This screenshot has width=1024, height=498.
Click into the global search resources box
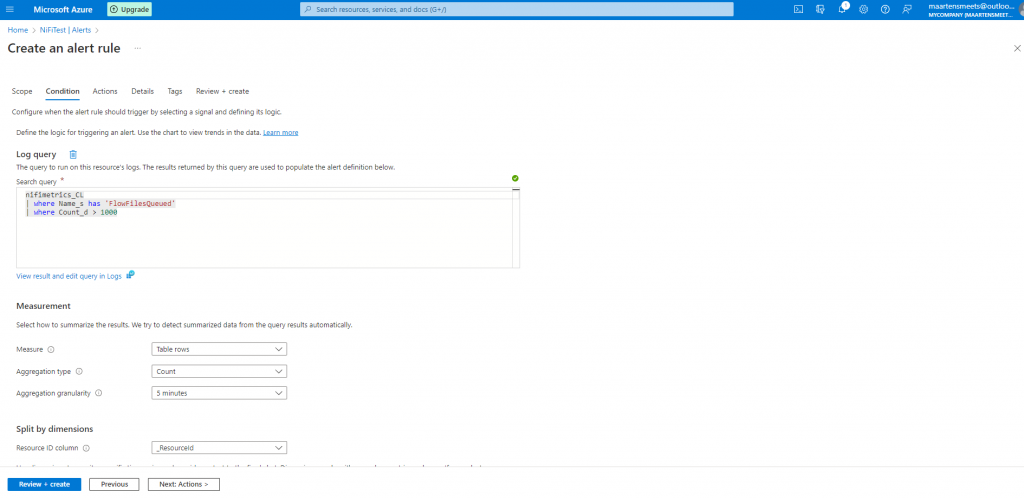[x=517, y=9]
